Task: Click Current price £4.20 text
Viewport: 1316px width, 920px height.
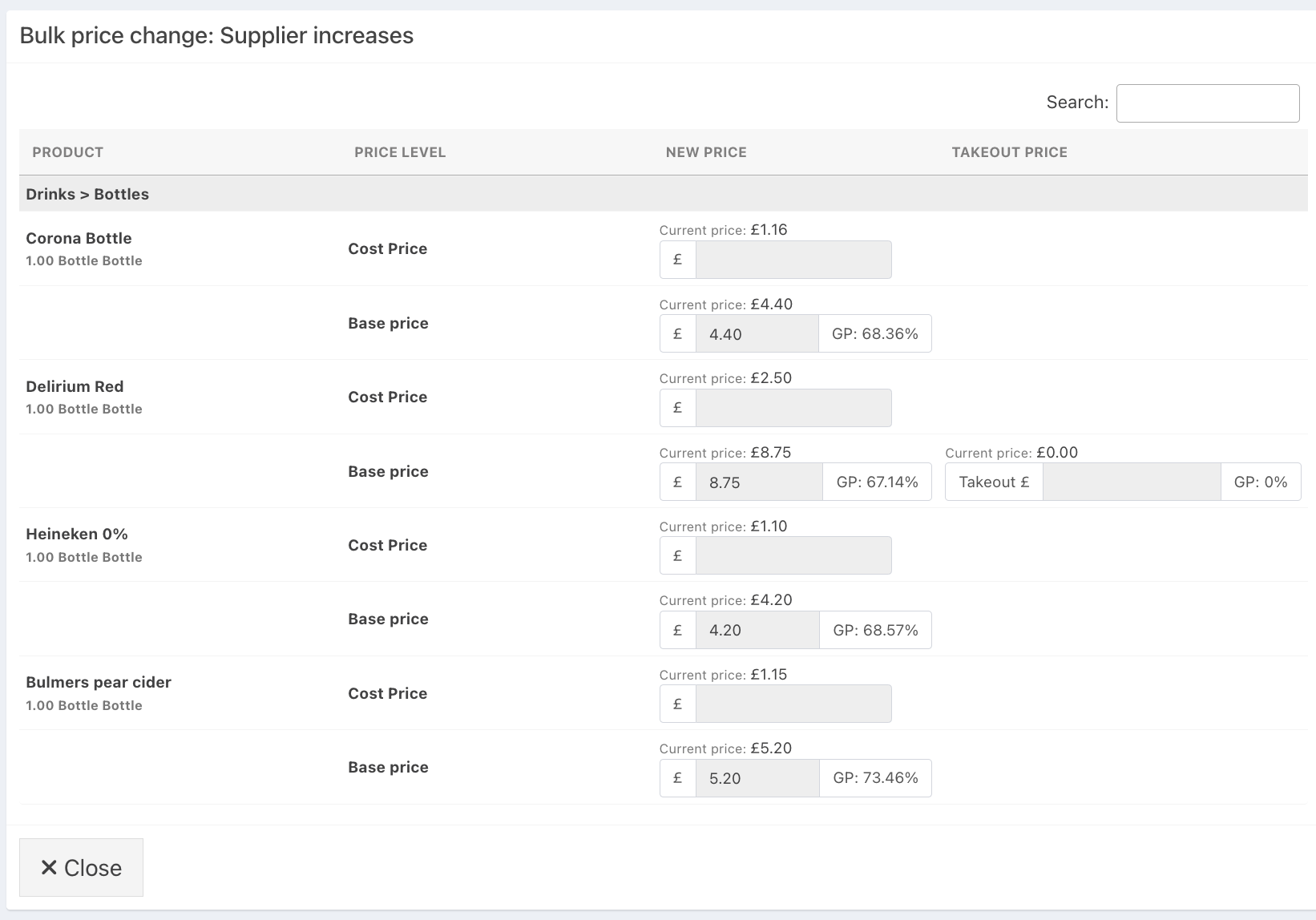Action: tap(725, 600)
